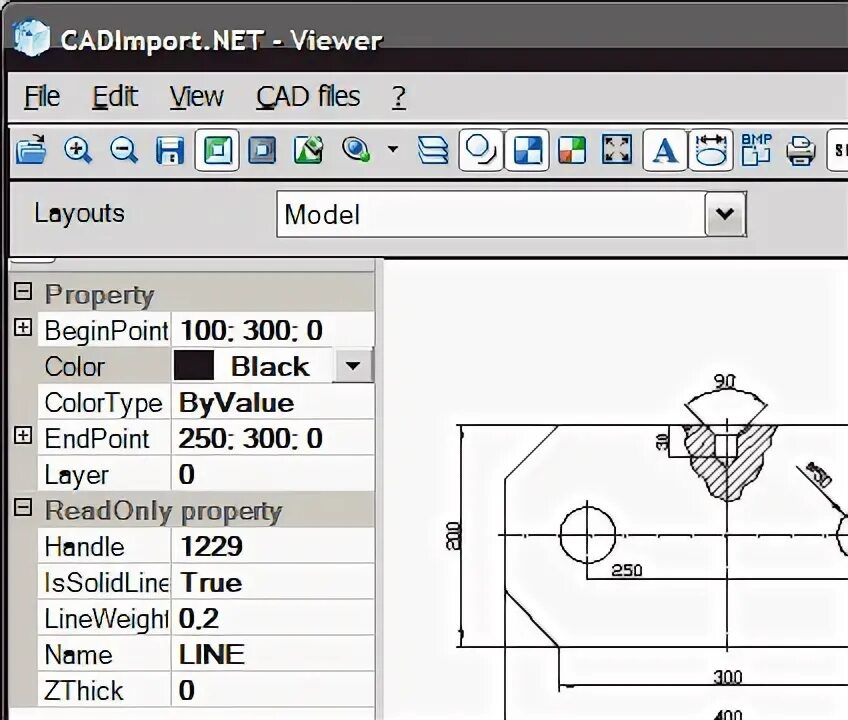Open the File menu
Image resolution: width=848 pixels, height=720 pixels.
pyautogui.click(x=42, y=97)
